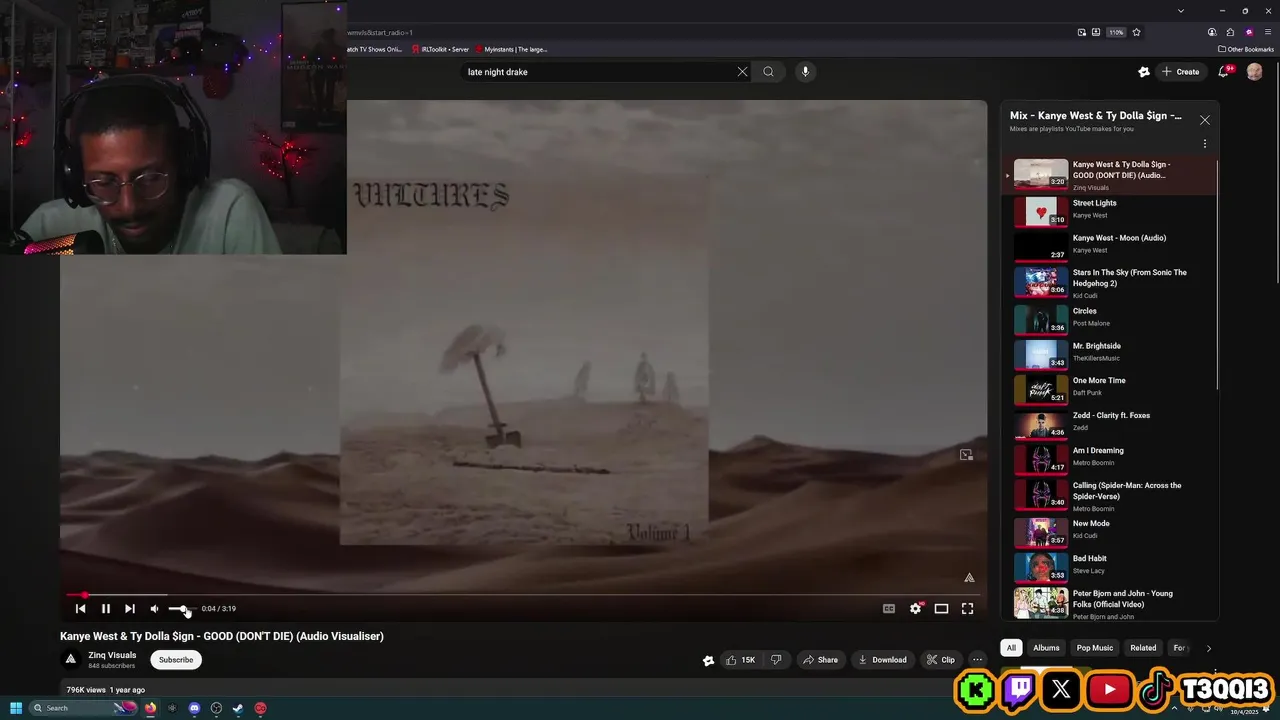Open the Zinq Visuals channel avatar
Image resolution: width=1280 pixels, height=720 pixels.
70,659
